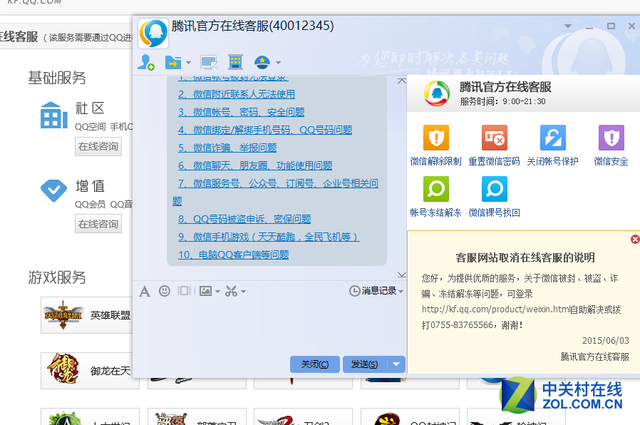Click the window shake icon
This screenshot has height=425, width=640.
tap(184, 291)
